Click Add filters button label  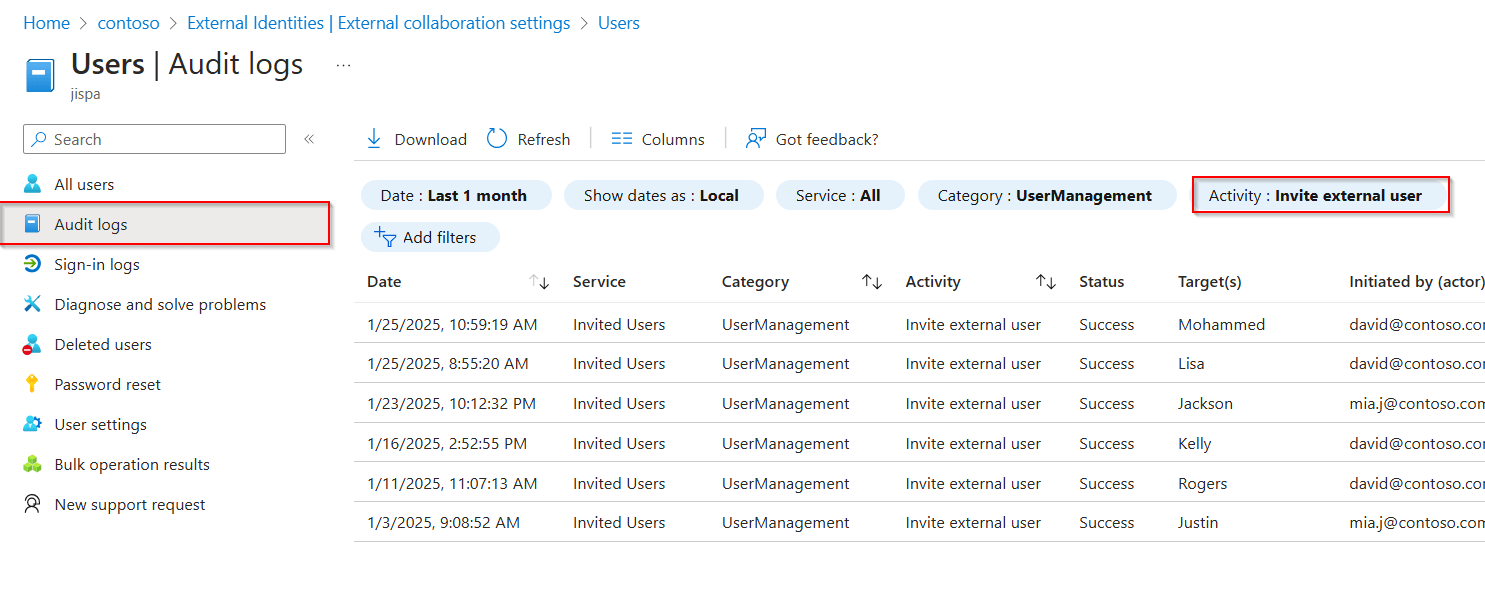pyautogui.click(x=439, y=237)
